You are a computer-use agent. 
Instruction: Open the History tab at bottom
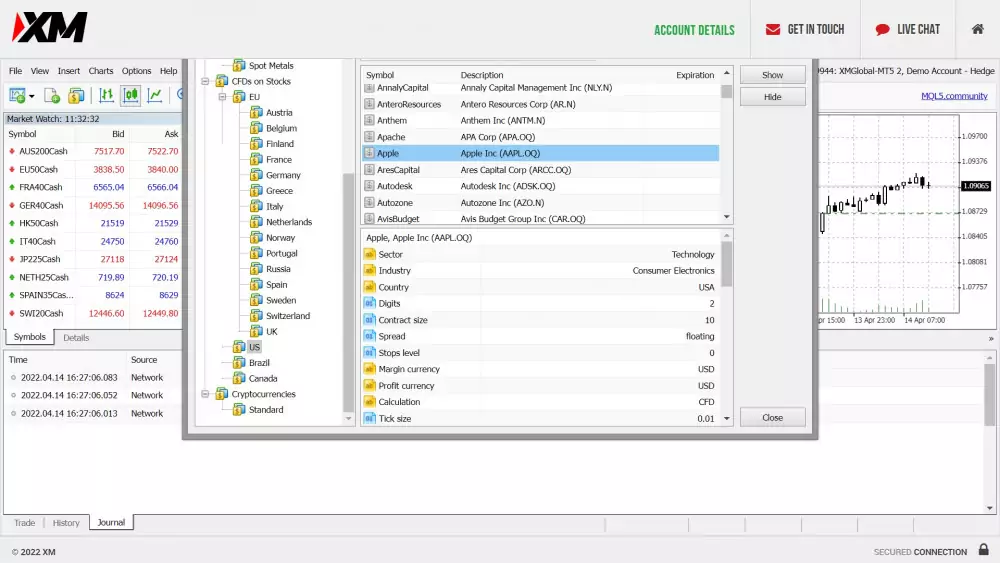pyautogui.click(x=66, y=523)
